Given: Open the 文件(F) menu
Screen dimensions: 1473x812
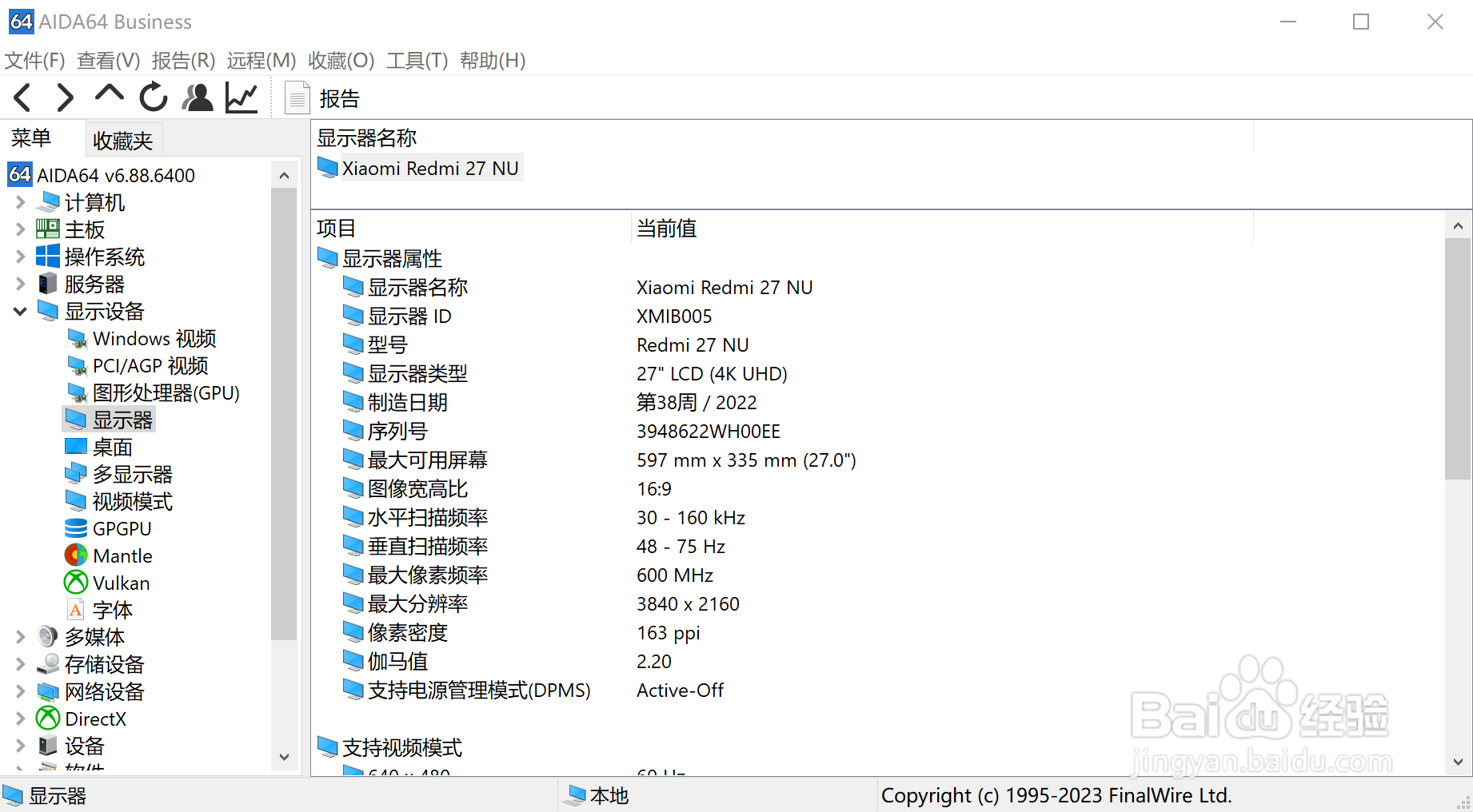Looking at the screenshot, I should (34, 61).
